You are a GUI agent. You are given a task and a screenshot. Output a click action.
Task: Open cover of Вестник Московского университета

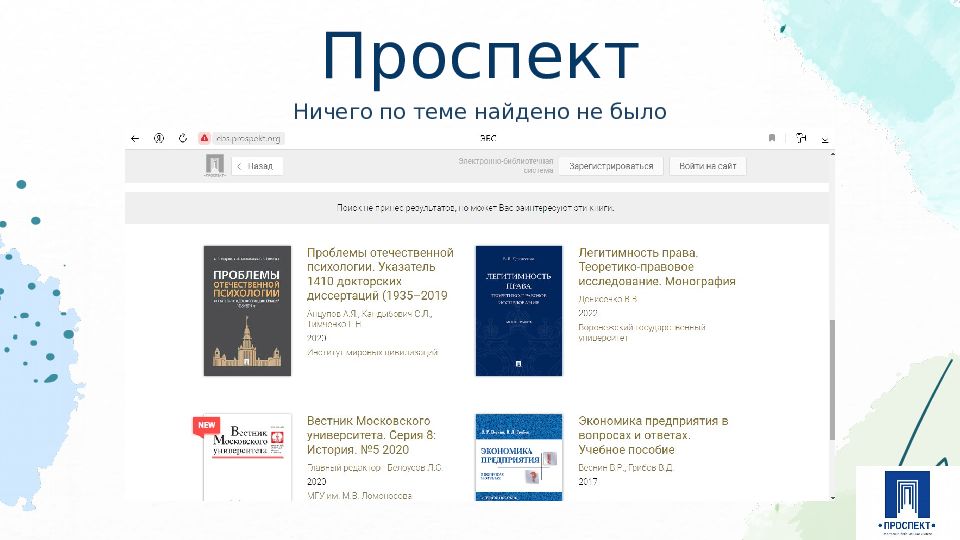(x=247, y=458)
